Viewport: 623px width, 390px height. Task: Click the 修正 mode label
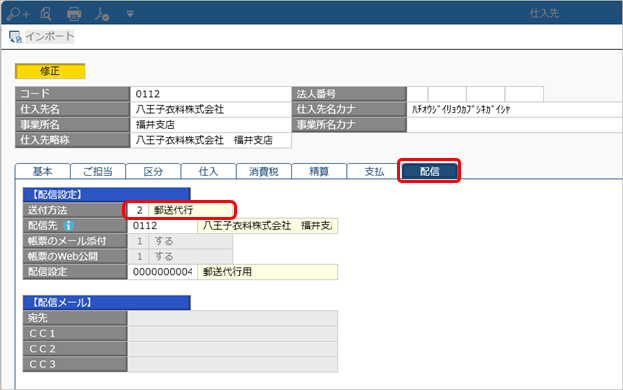tap(50, 71)
